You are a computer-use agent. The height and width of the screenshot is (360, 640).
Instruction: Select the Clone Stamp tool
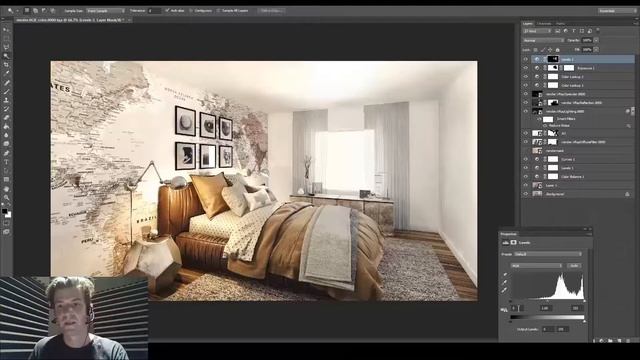6,100
